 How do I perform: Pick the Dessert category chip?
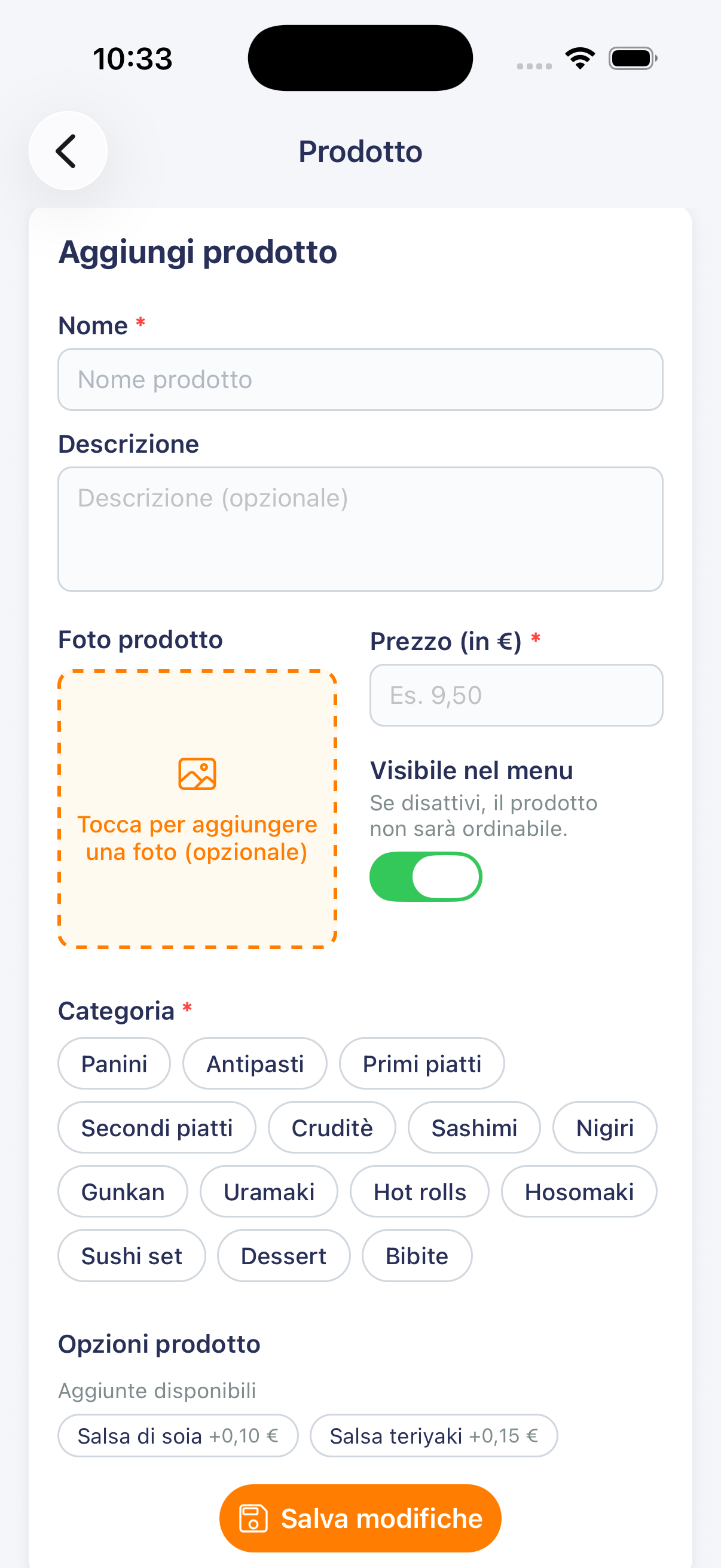283,1255
